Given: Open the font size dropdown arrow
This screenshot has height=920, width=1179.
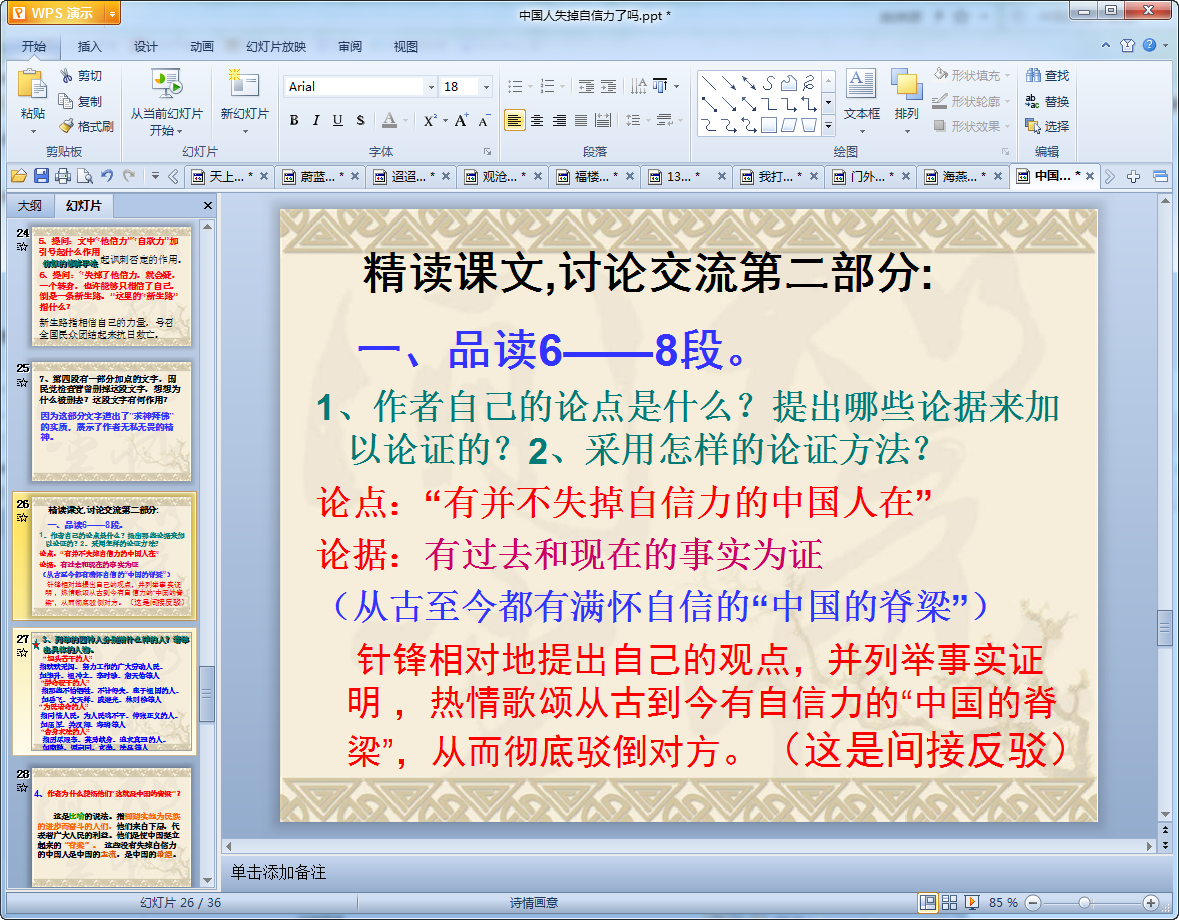Looking at the screenshot, I should pos(486,86).
